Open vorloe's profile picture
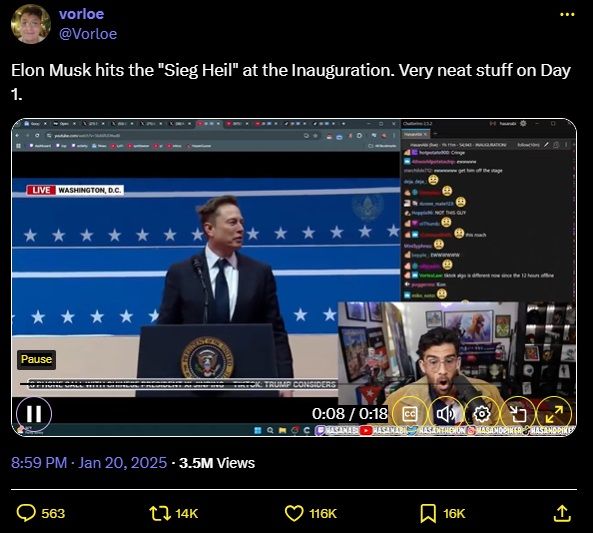The width and height of the screenshot is (593, 533). click(x=31, y=24)
